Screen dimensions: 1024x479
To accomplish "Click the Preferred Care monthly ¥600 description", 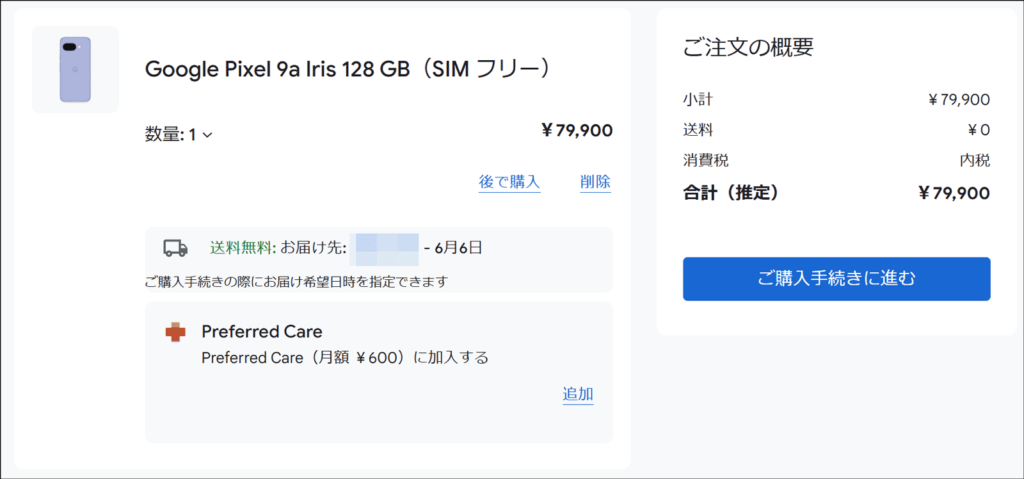I will tap(345, 358).
